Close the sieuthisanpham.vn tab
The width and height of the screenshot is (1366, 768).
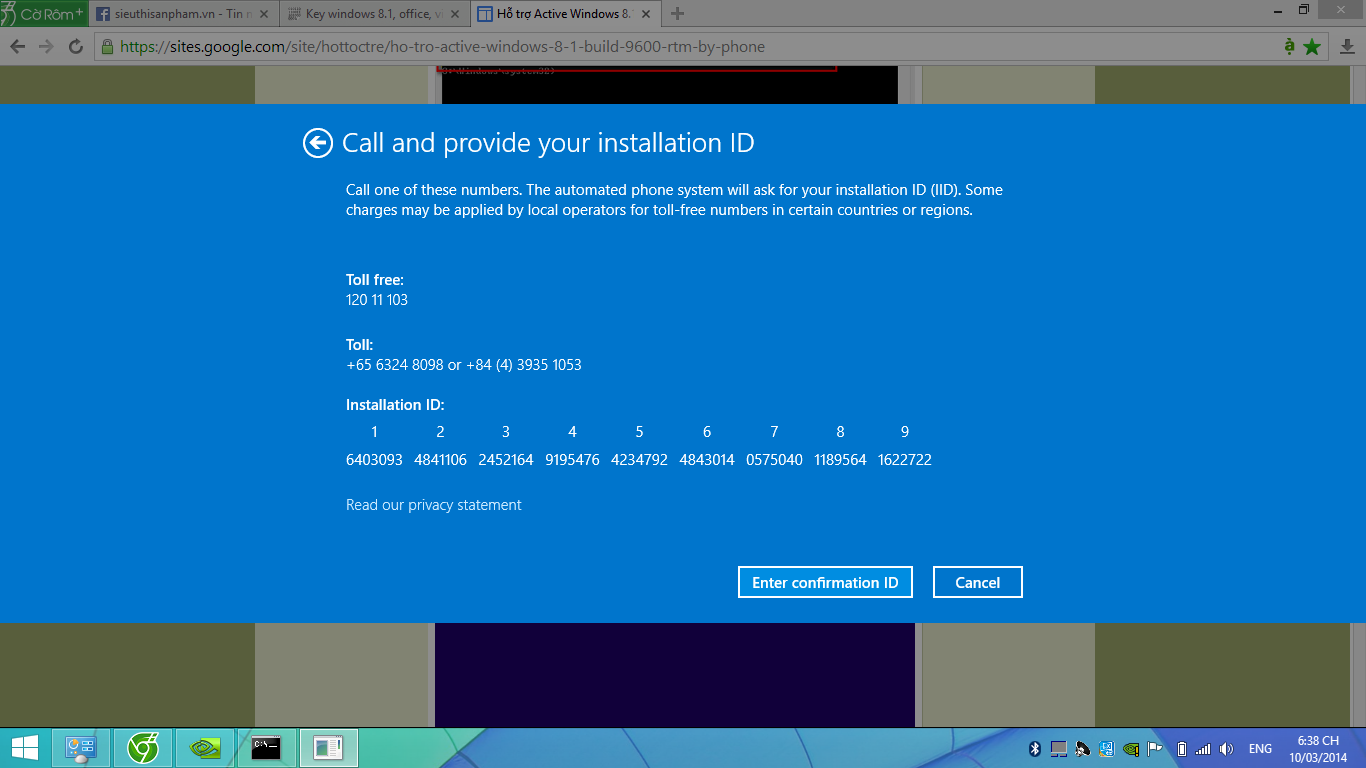262,14
